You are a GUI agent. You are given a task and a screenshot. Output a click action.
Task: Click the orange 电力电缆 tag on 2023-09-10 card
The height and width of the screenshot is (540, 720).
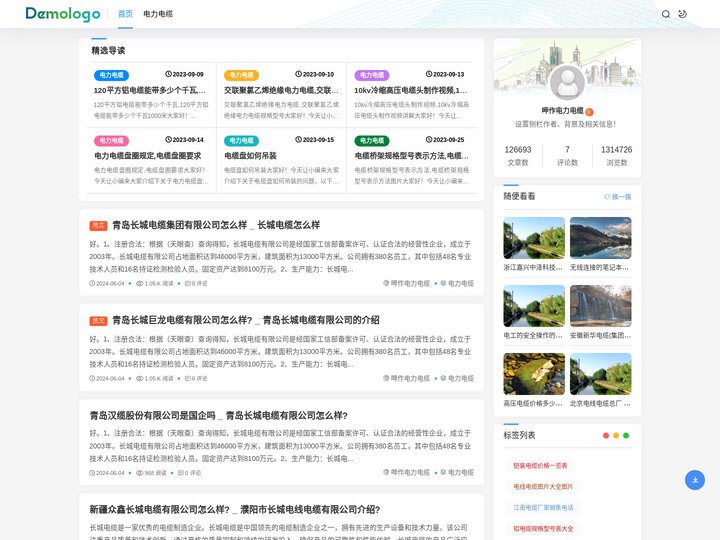(x=242, y=75)
